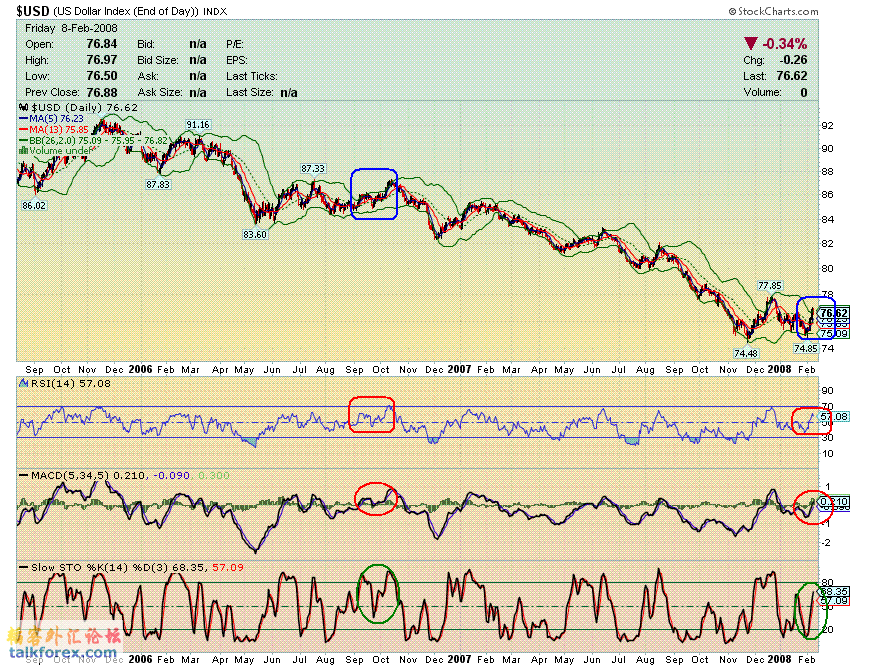The image size is (869, 668).
Task: Select the $USD ticker symbol in the title
Action: pos(33,11)
